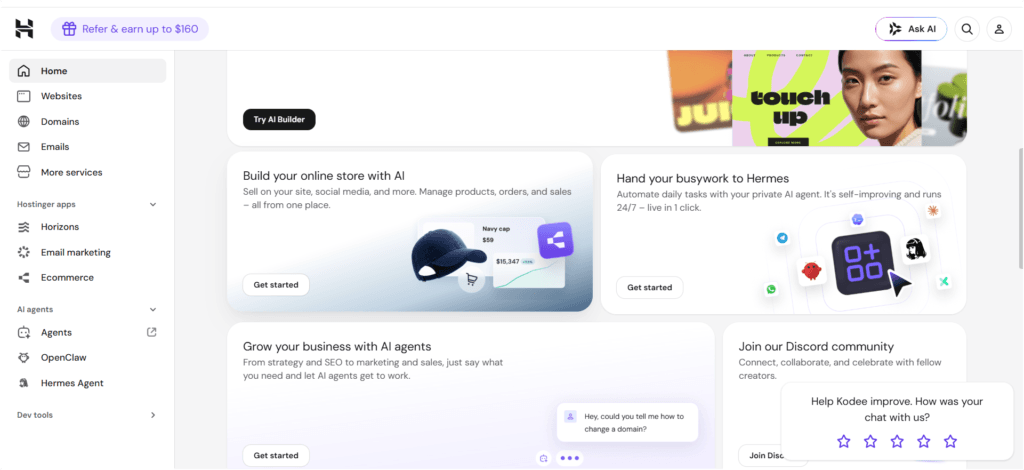Click the purple ecommerce icon on store card
This screenshot has height=470, width=1024.
(555, 240)
